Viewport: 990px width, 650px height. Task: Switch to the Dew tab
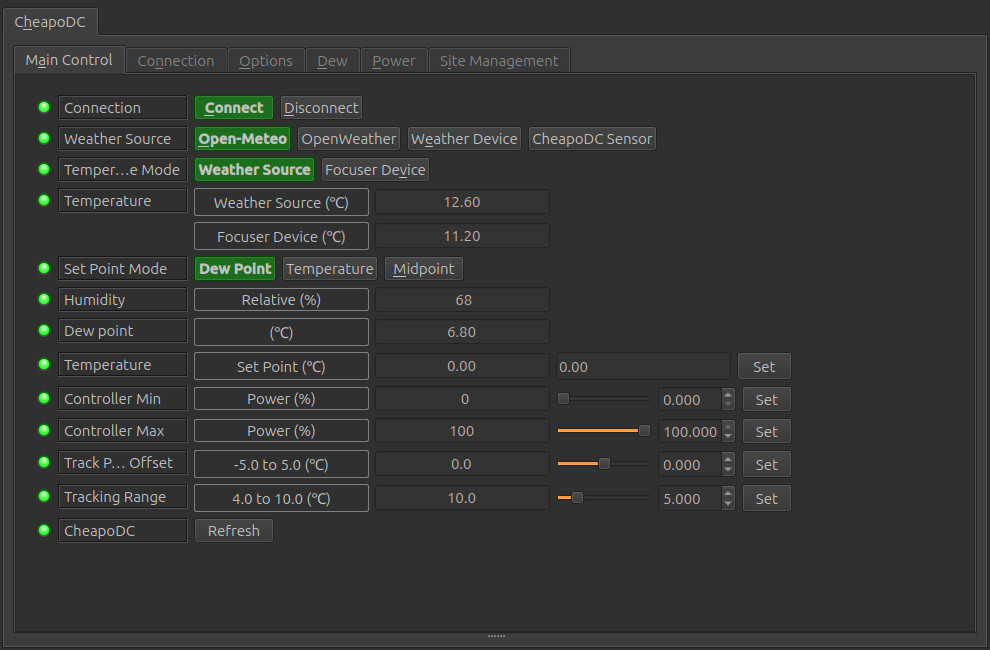pyautogui.click(x=332, y=60)
